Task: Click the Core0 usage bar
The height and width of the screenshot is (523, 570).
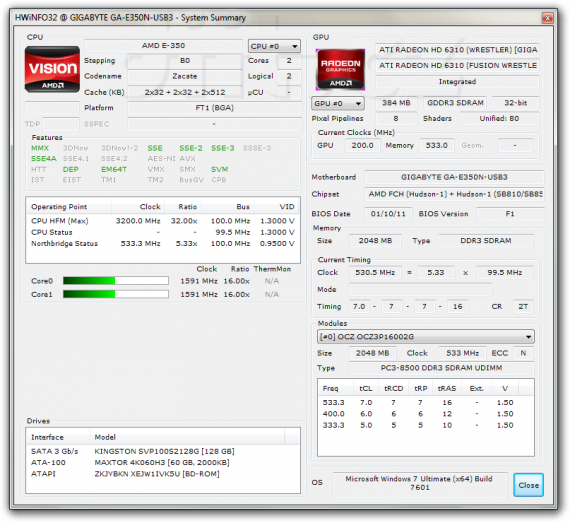Action: (x=116, y=281)
